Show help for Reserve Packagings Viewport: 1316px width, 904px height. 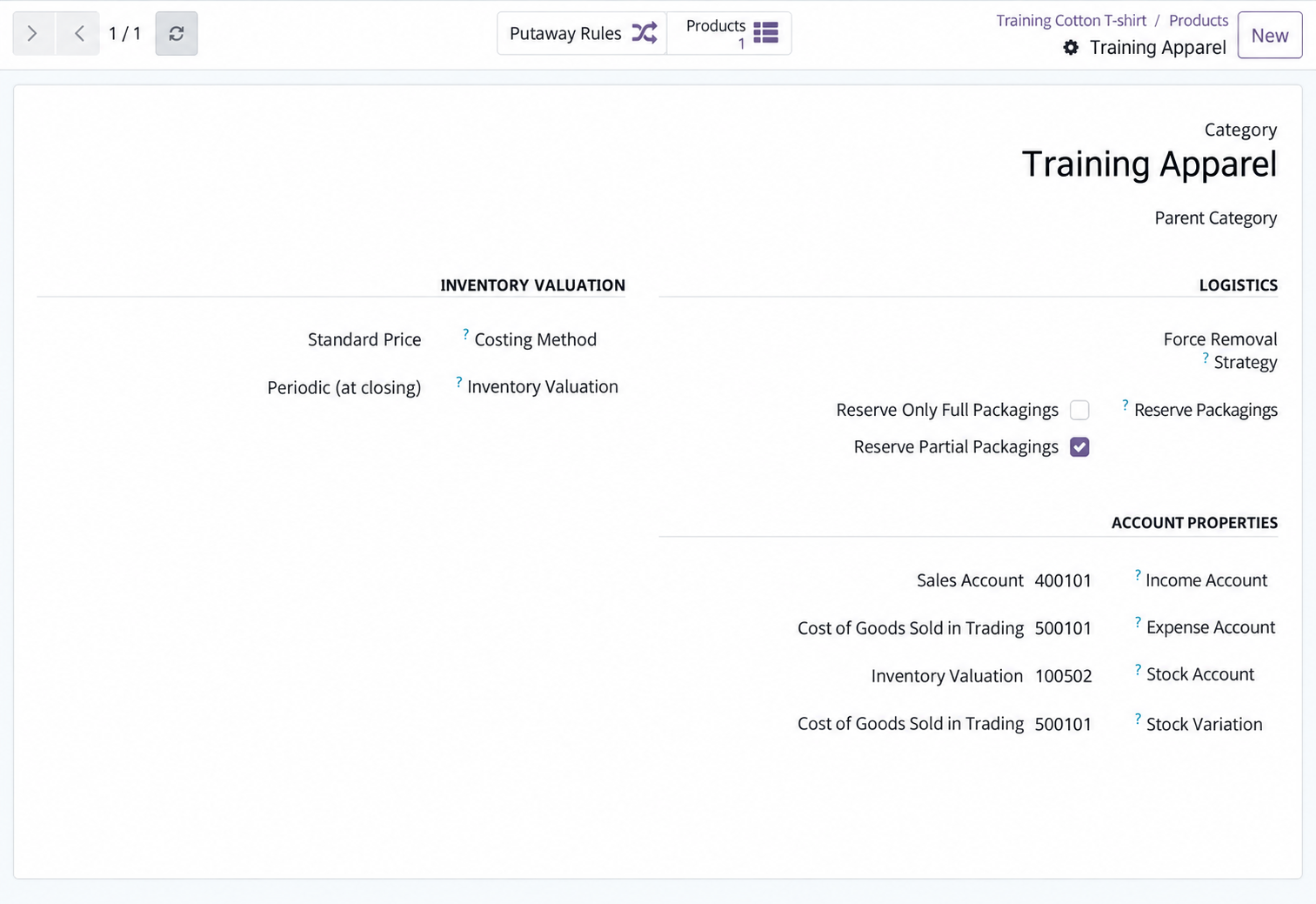(1125, 405)
